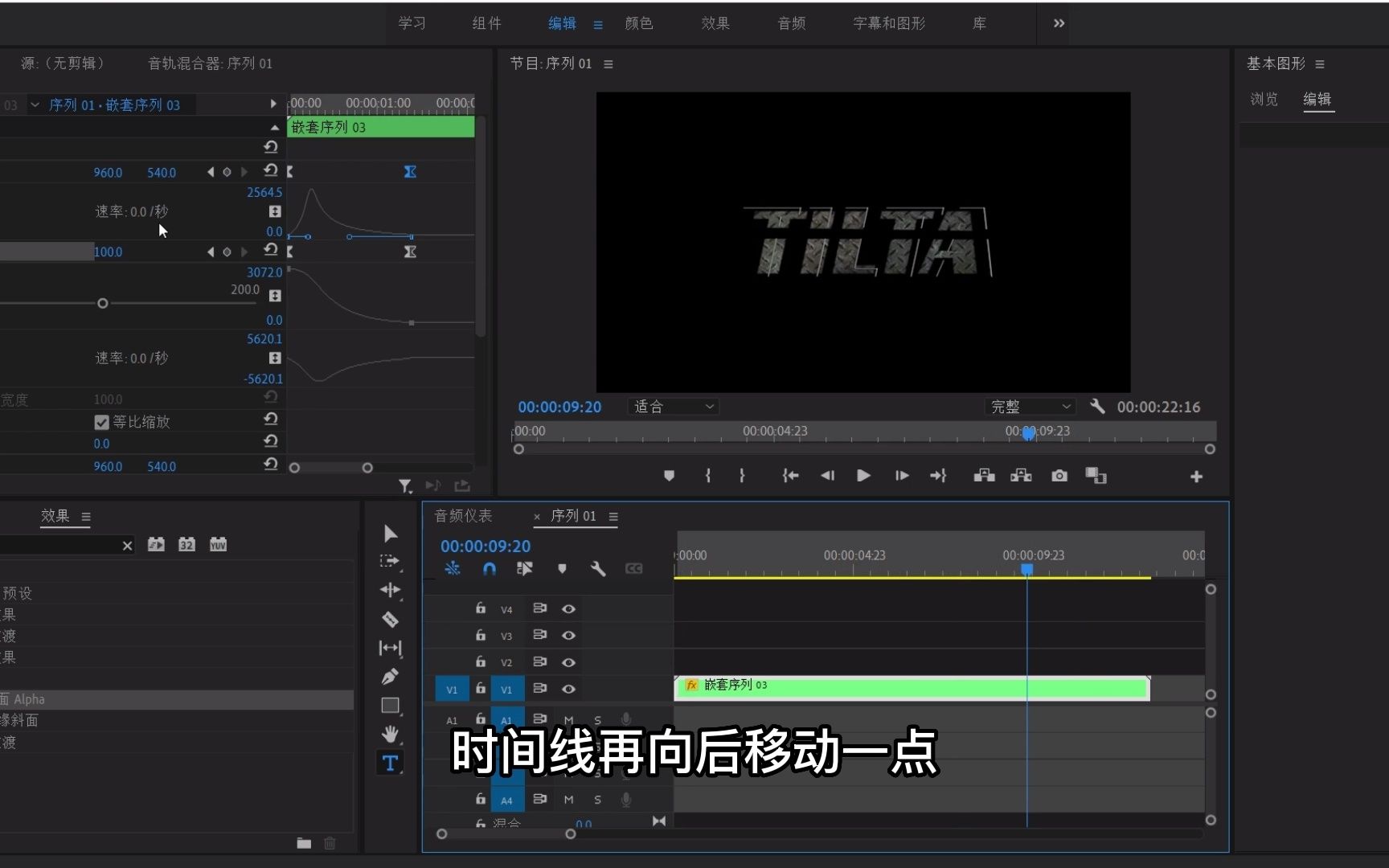Open 音频仪表 panel tab
The height and width of the screenshot is (868, 1389).
(x=463, y=516)
